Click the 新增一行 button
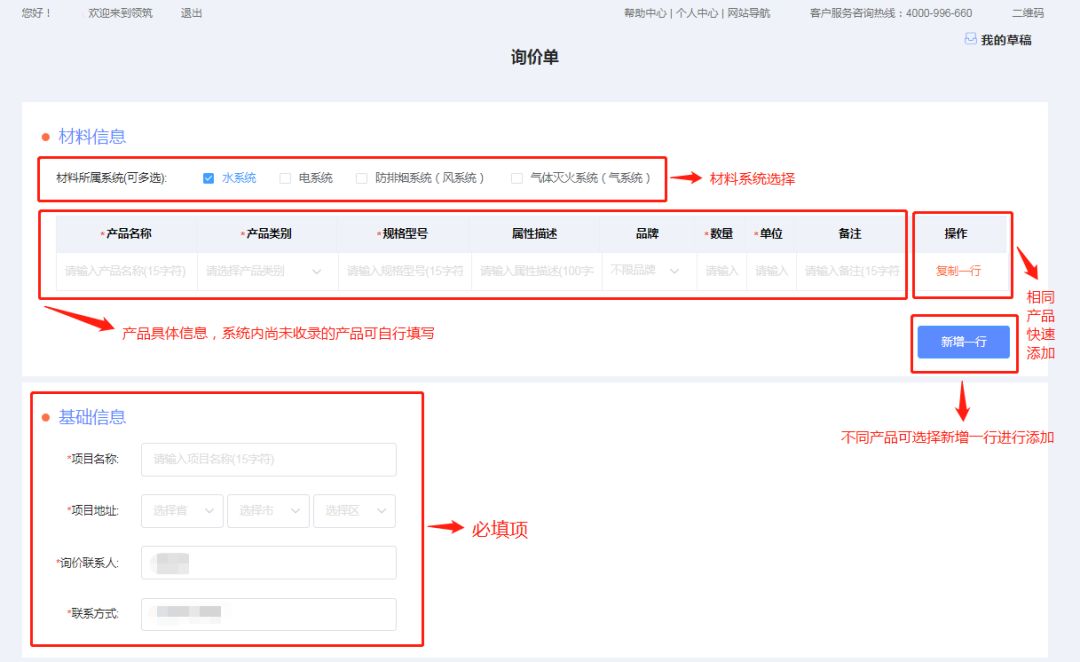Viewport: 1080px width, 662px height. pyautogui.click(x=964, y=342)
